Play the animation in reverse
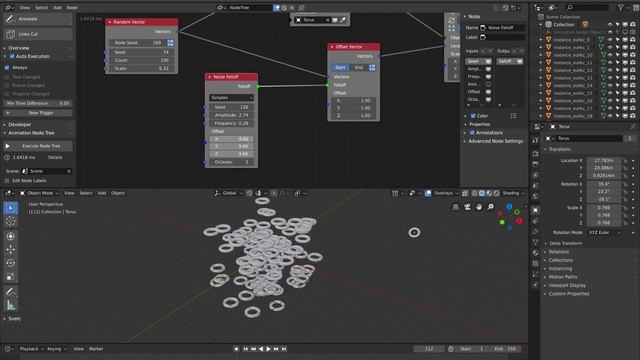 (x=261, y=349)
